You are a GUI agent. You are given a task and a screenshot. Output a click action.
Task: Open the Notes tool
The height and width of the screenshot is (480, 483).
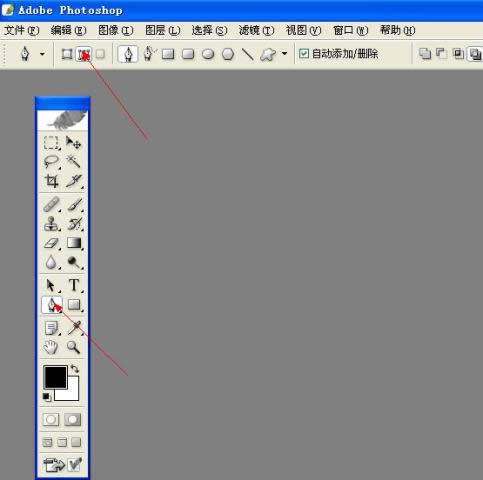pyautogui.click(x=51, y=328)
